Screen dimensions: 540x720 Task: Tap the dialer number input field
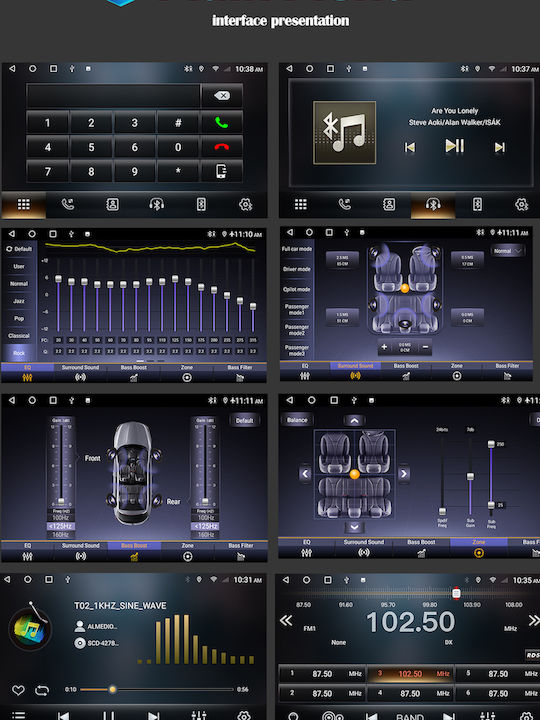coord(113,96)
